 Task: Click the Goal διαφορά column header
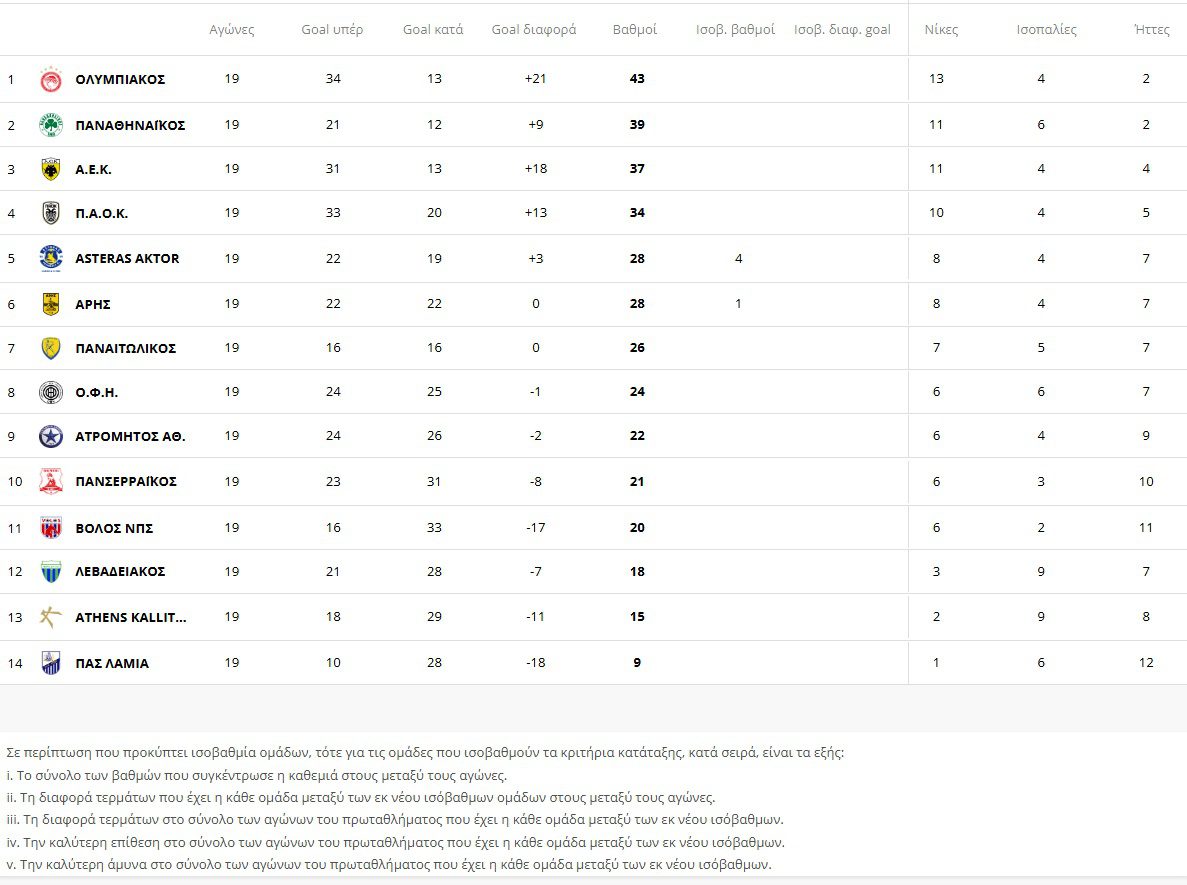(x=534, y=30)
